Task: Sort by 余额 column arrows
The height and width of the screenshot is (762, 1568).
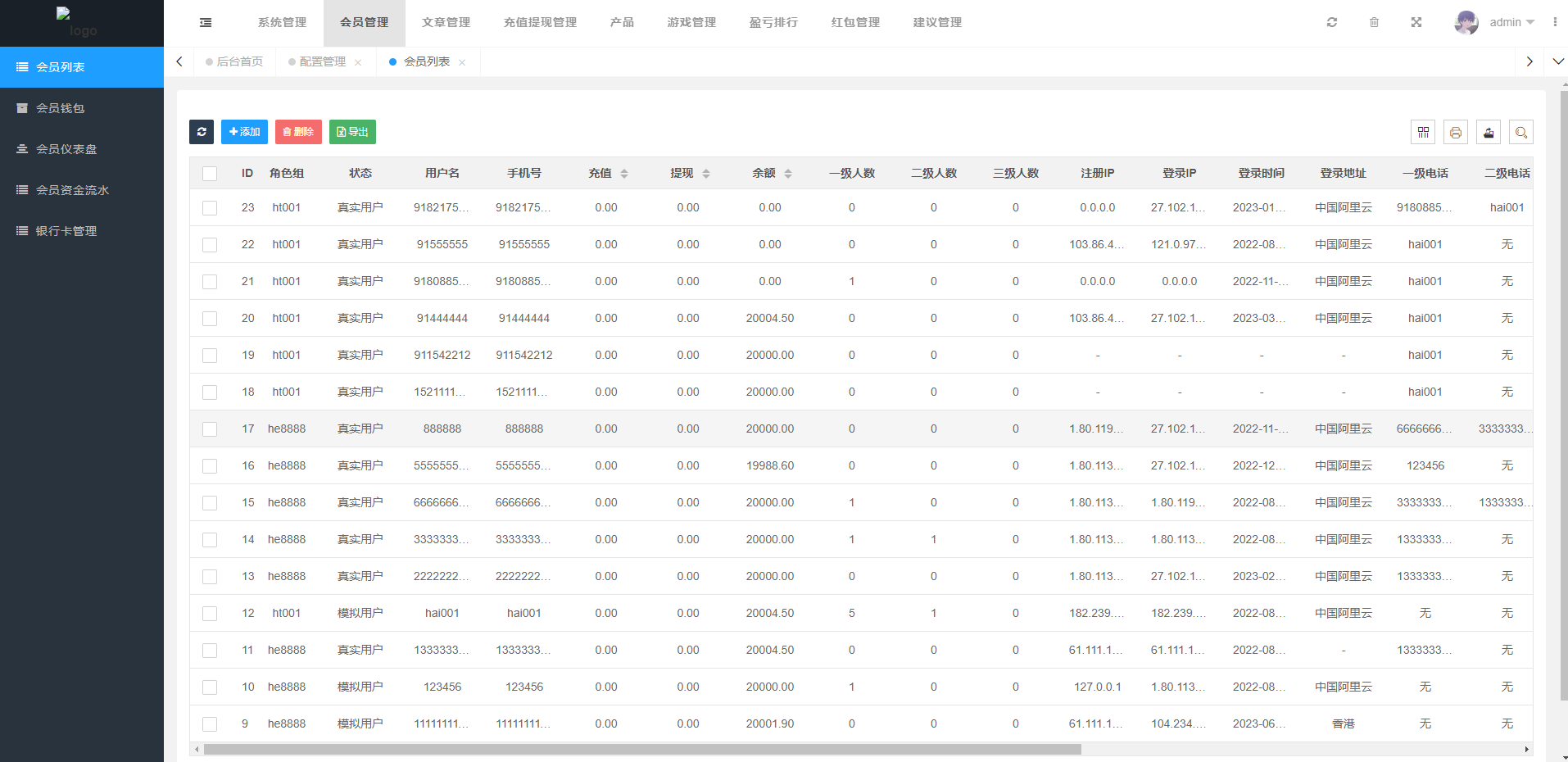Action: point(788,174)
